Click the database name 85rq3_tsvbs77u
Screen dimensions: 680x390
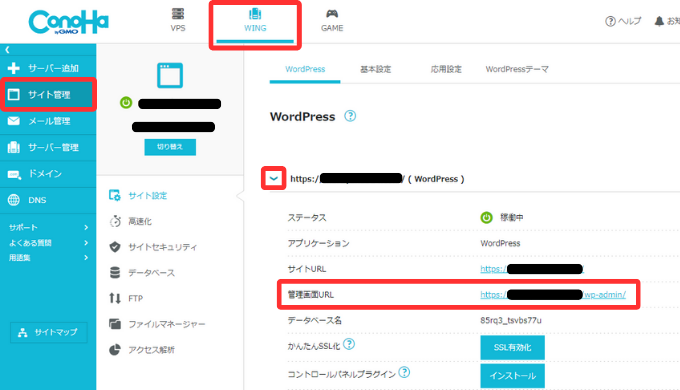tap(510, 321)
